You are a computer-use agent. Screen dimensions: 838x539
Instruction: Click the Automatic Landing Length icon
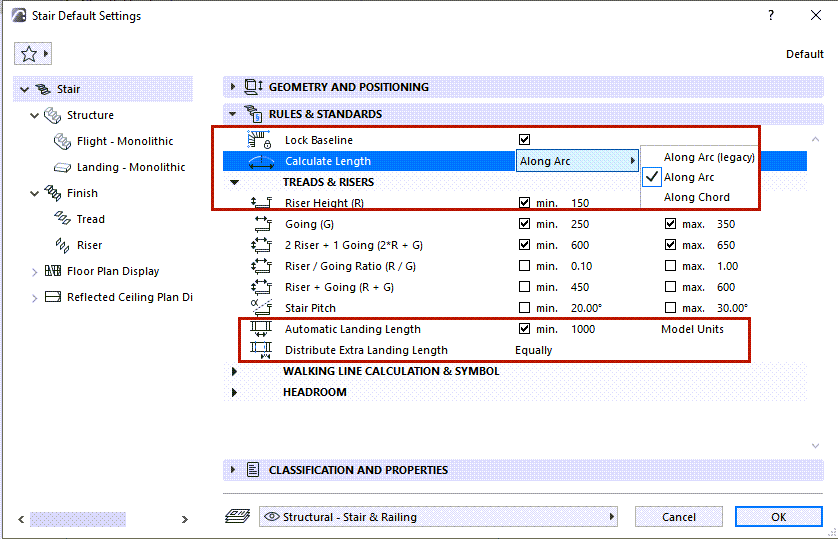tap(261, 329)
